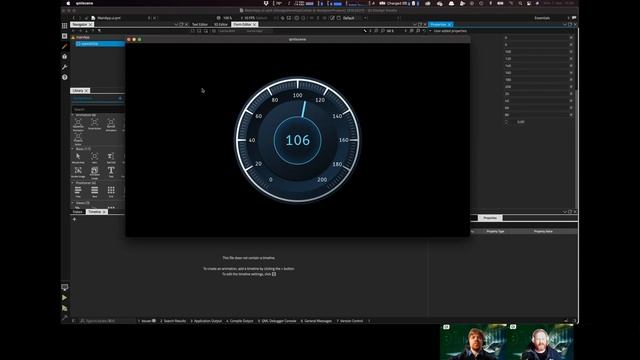Collapse the User added properties section
Viewport: 640px width, 360px height.
(x=430, y=31)
